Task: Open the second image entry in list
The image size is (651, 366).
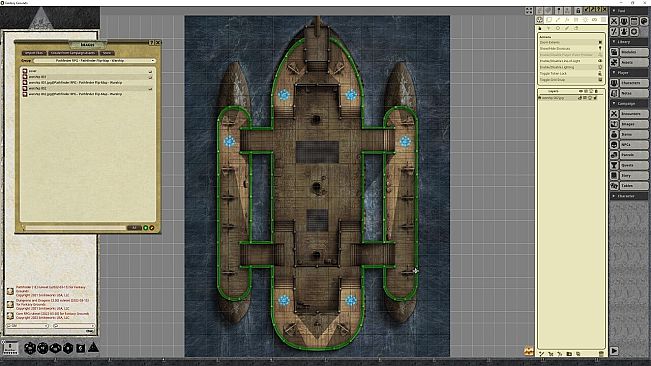Action: pyautogui.click(x=87, y=77)
